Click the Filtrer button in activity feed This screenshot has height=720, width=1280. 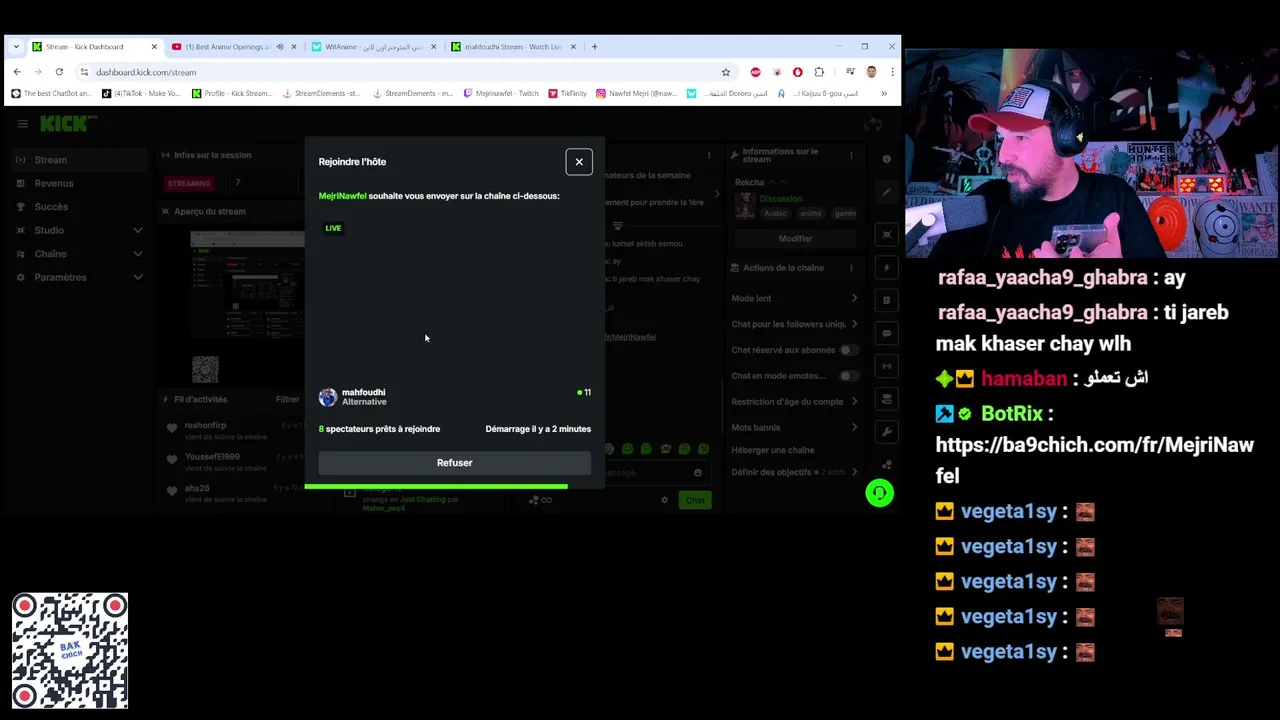tap(287, 400)
